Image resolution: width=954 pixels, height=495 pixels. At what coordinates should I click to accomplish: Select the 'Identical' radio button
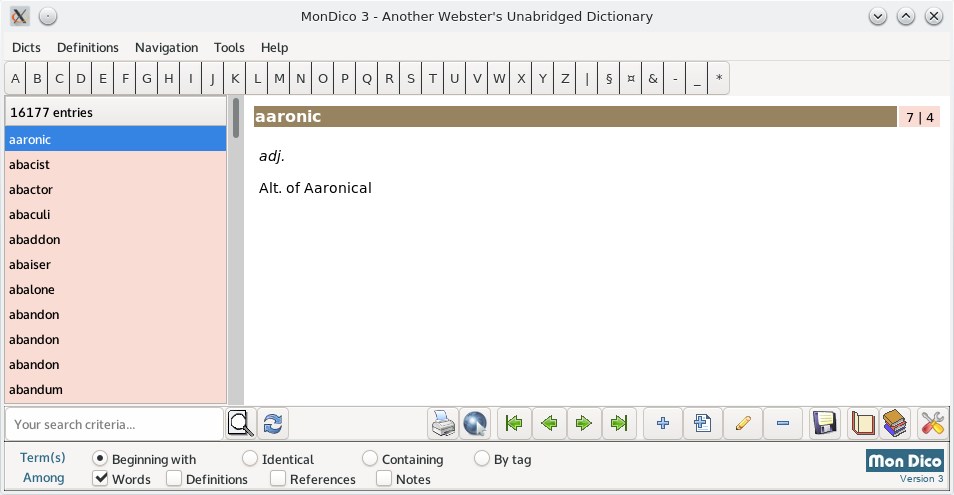249,458
